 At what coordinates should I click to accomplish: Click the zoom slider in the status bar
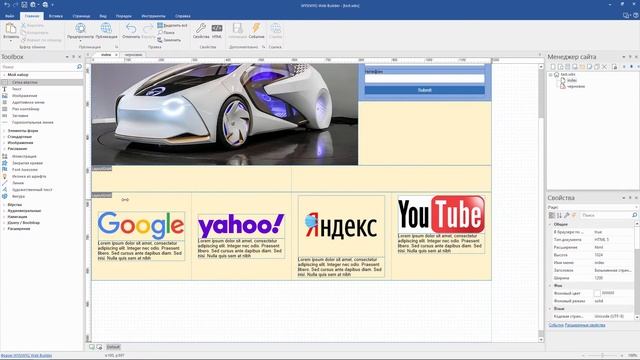(x=602, y=356)
